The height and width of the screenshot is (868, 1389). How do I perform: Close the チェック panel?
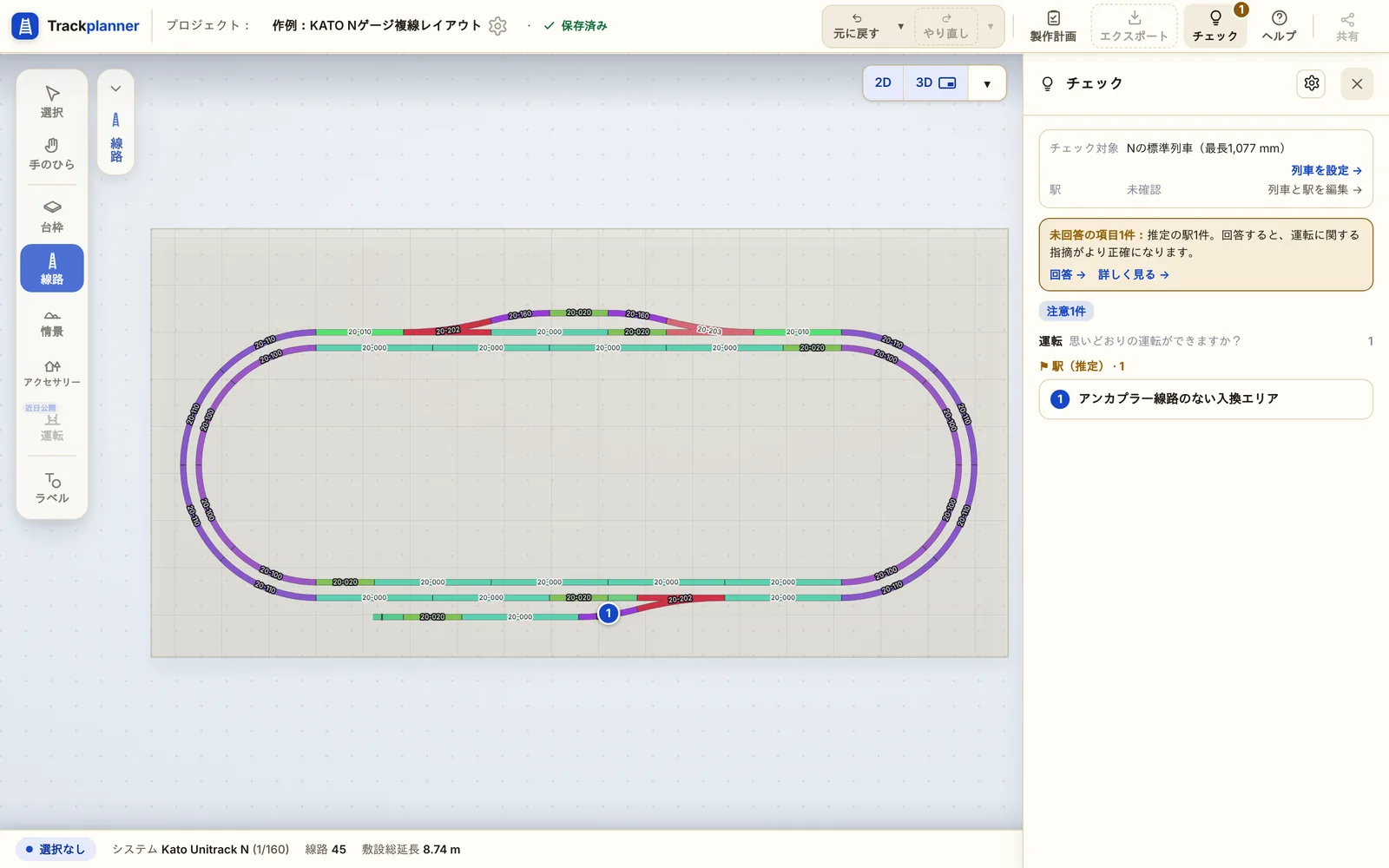coord(1357,83)
